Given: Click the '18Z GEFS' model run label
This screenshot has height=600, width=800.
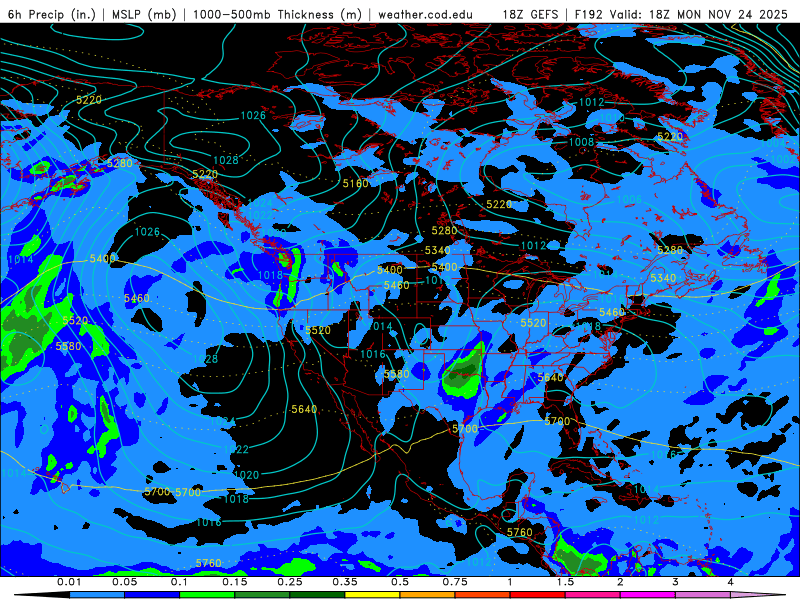Looking at the screenshot, I should point(531,14).
